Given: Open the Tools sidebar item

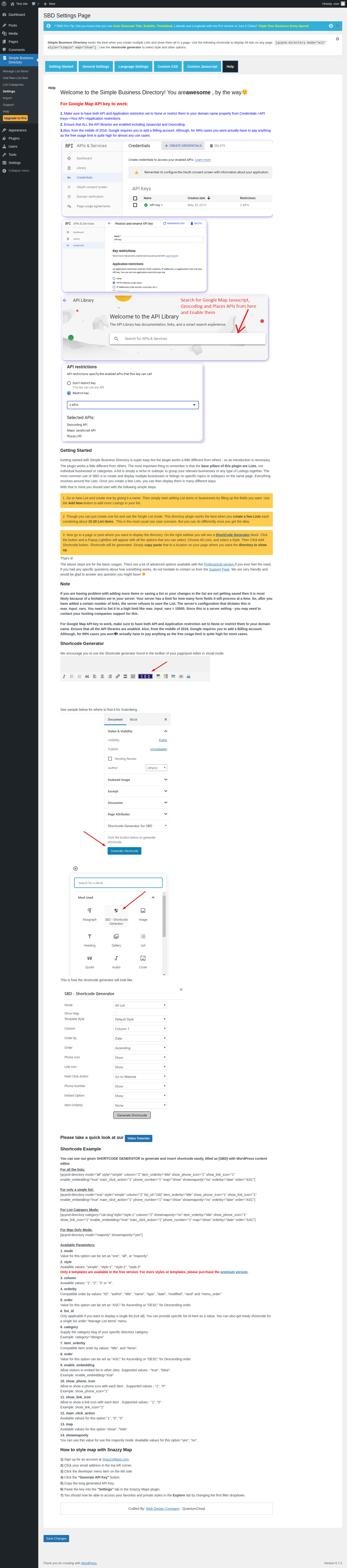Looking at the screenshot, I should tap(12, 155).
